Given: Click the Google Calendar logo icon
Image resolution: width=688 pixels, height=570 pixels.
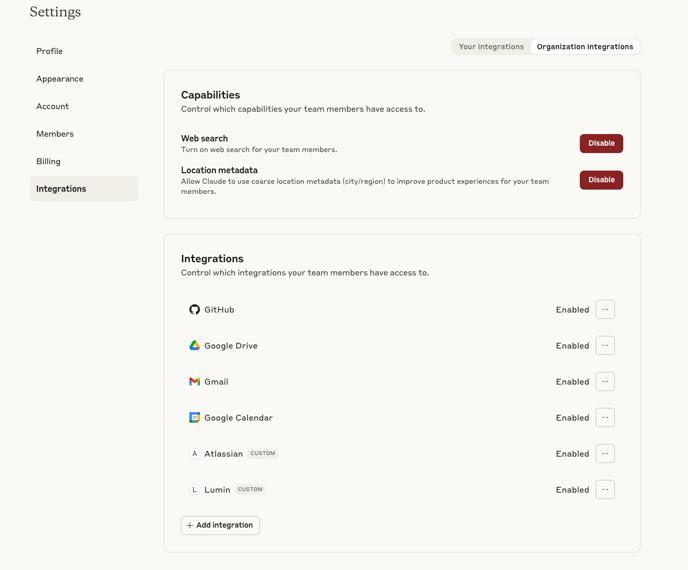Looking at the screenshot, I should coord(194,417).
